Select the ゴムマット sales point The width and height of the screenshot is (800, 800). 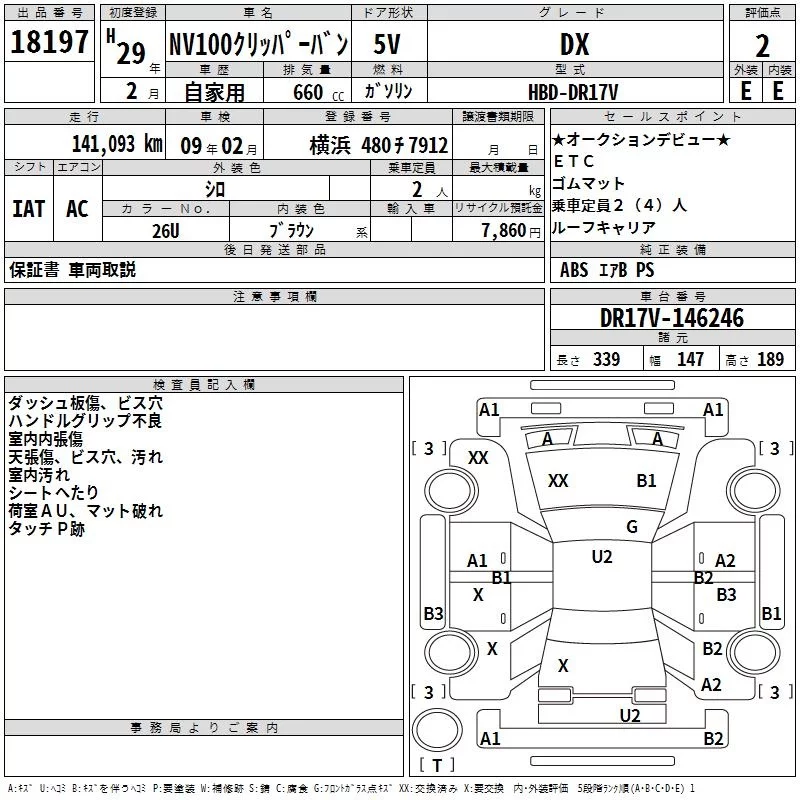[588, 183]
